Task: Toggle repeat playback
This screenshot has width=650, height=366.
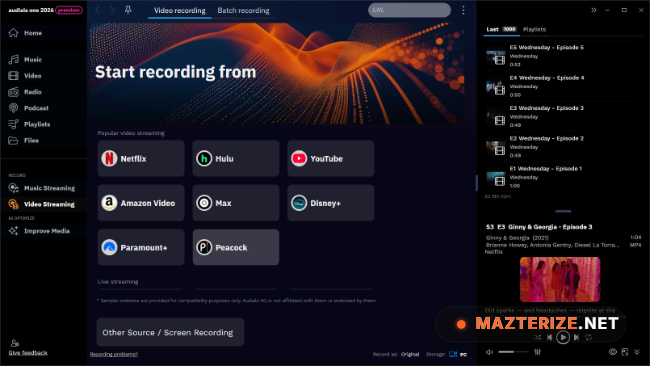Action: [x=588, y=337]
